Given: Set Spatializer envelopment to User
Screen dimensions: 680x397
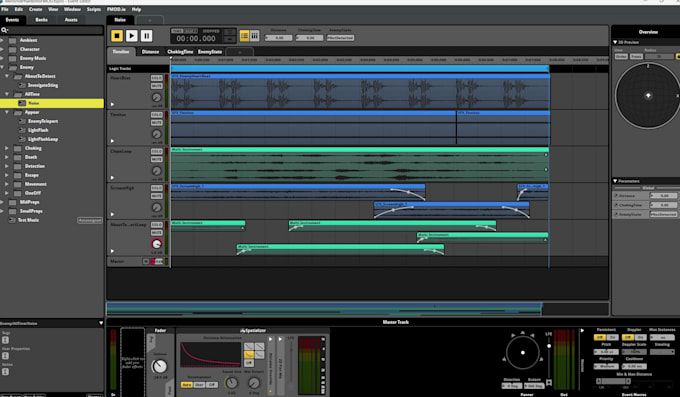Looking at the screenshot, I should tap(199, 385).
